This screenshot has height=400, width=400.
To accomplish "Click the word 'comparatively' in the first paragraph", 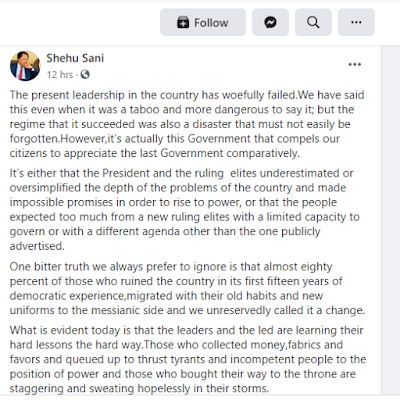I will (261, 153).
